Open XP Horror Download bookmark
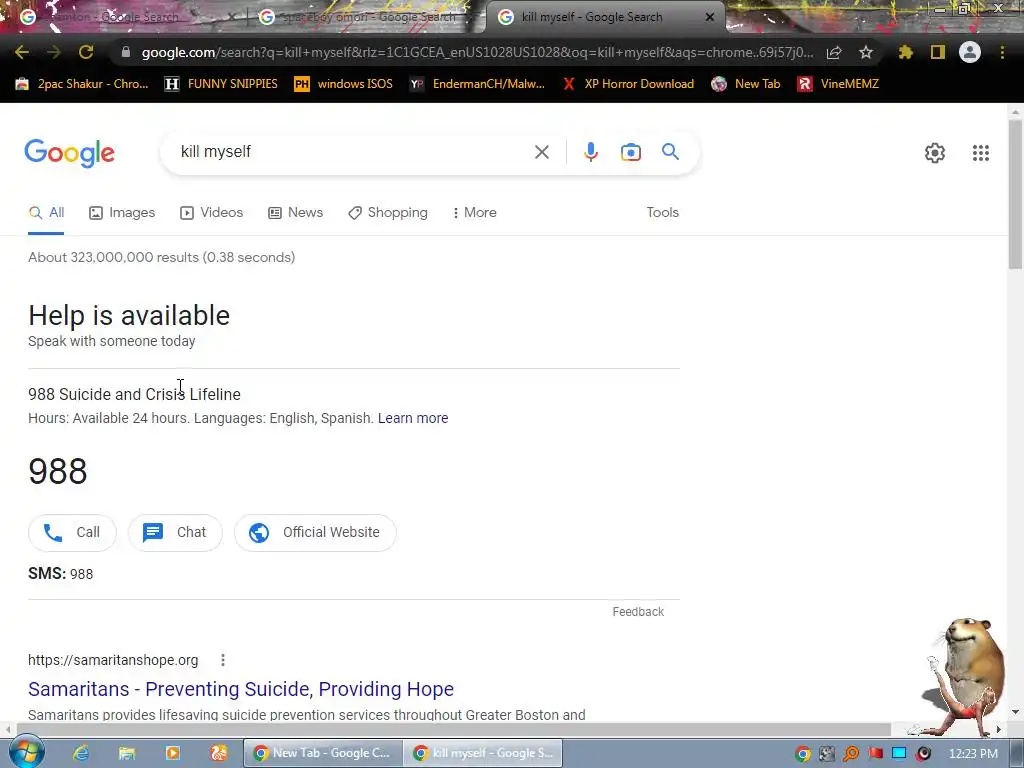The height and width of the screenshot is (768, 1024). coord(628,84)
